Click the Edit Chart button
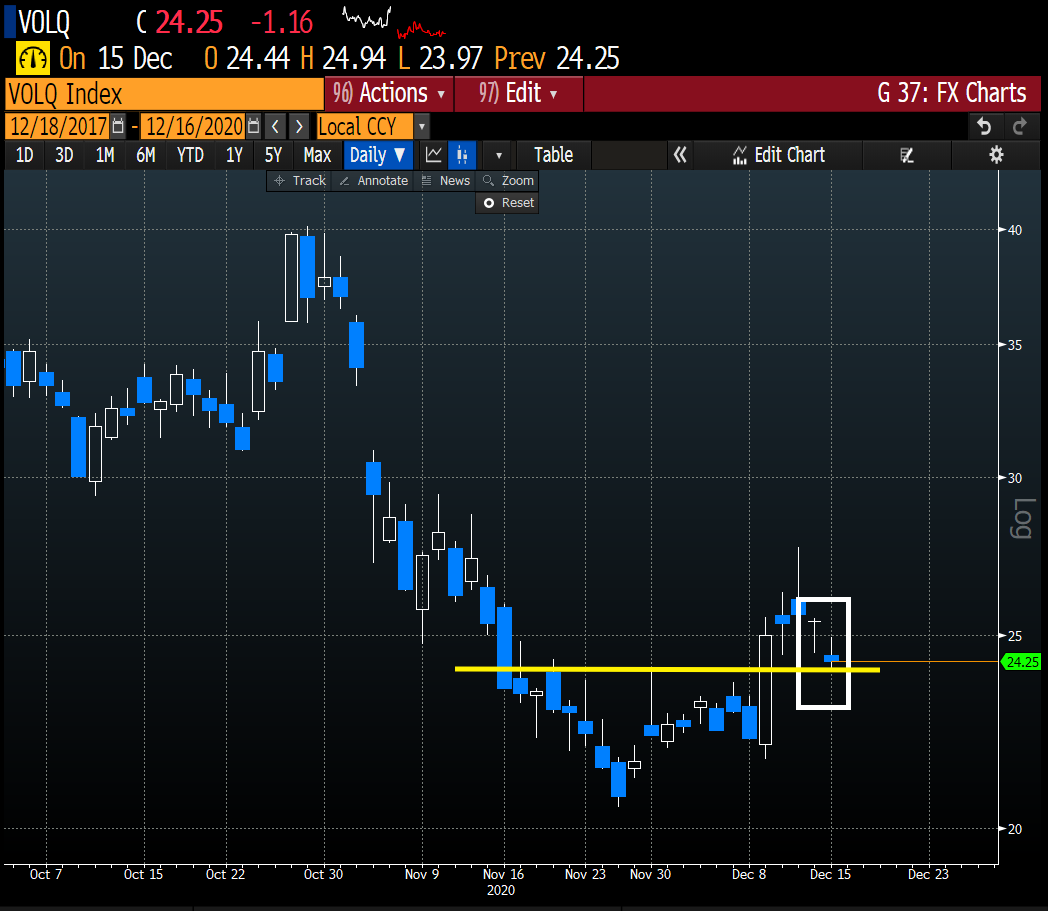This screenshot has width=1048, height=911. 779,155
